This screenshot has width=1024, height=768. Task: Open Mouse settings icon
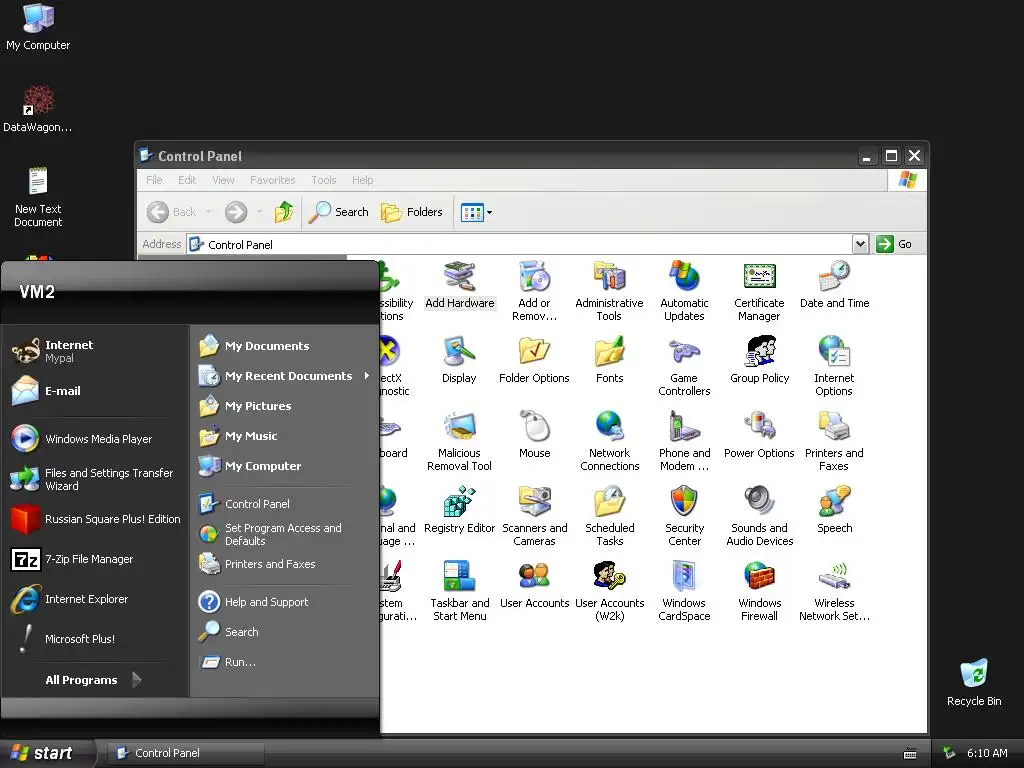coord(534,435)
